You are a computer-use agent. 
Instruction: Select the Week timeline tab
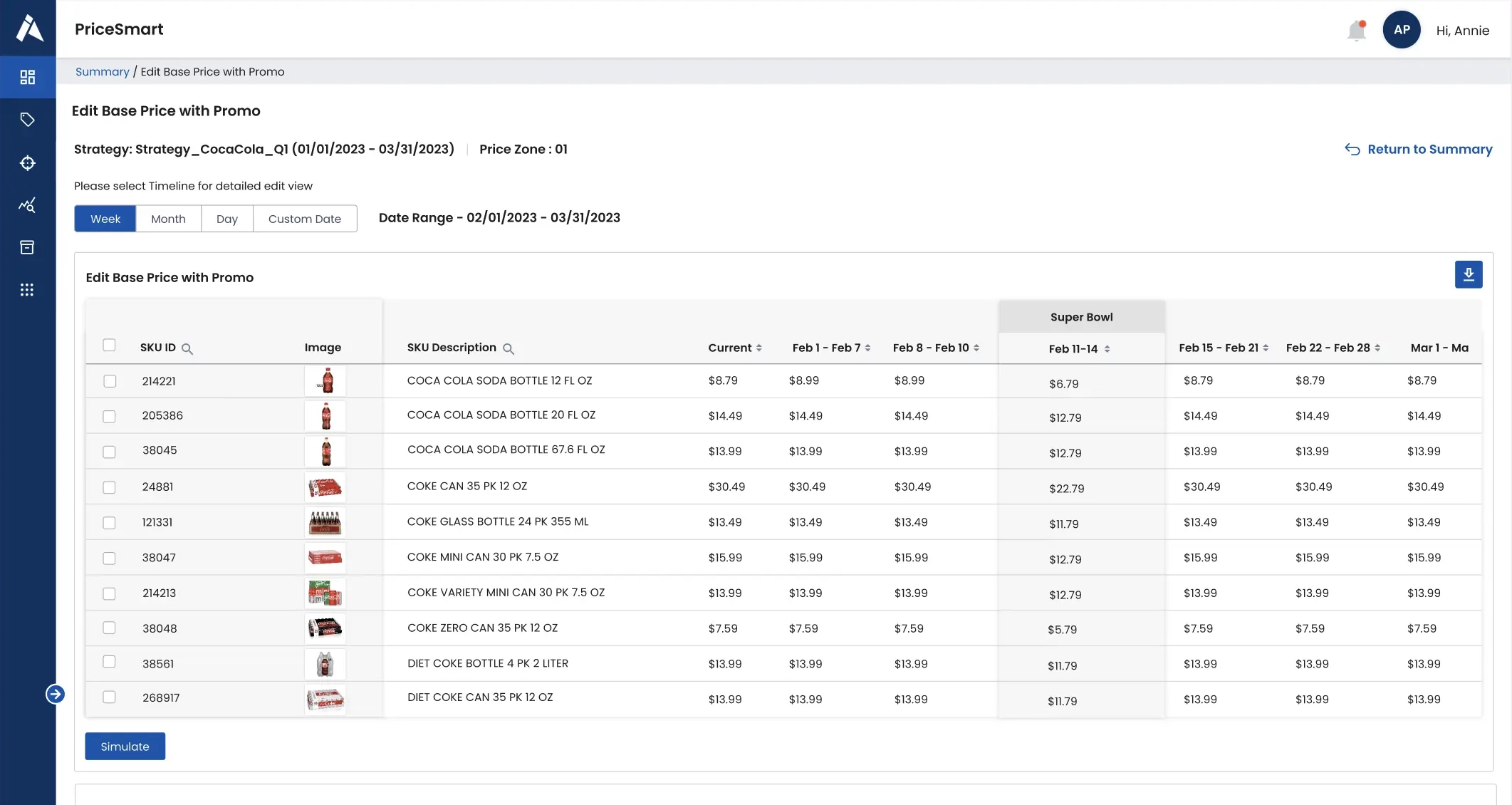pyautogui.click(x=105, y=219)
